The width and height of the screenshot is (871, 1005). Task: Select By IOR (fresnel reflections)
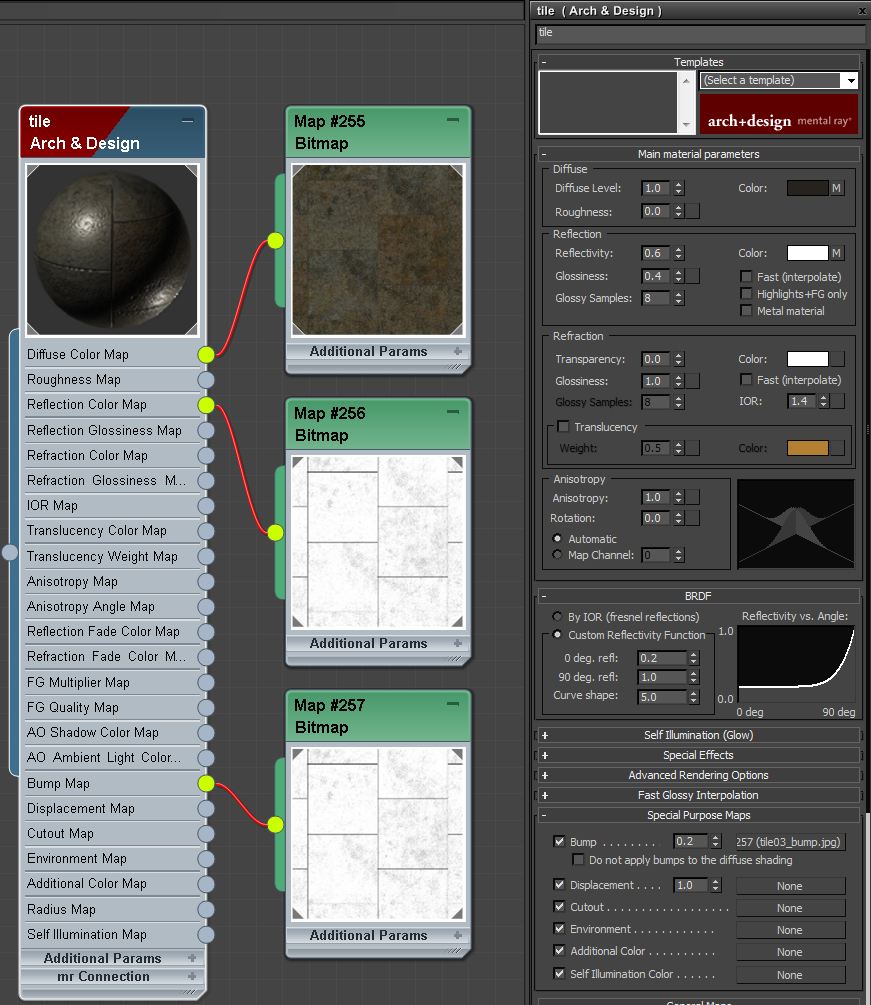coord(557,616)
